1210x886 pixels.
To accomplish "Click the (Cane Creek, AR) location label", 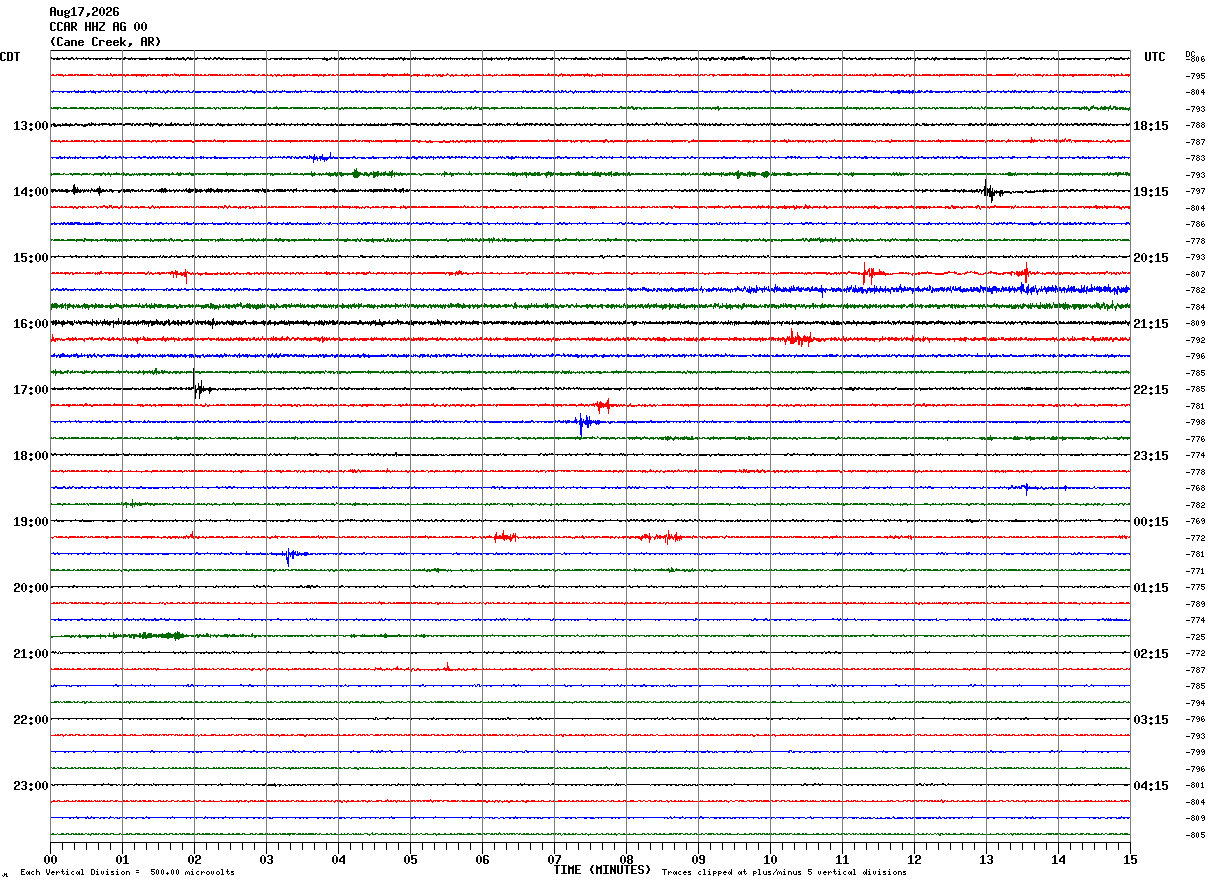I will tap(105, 42).
